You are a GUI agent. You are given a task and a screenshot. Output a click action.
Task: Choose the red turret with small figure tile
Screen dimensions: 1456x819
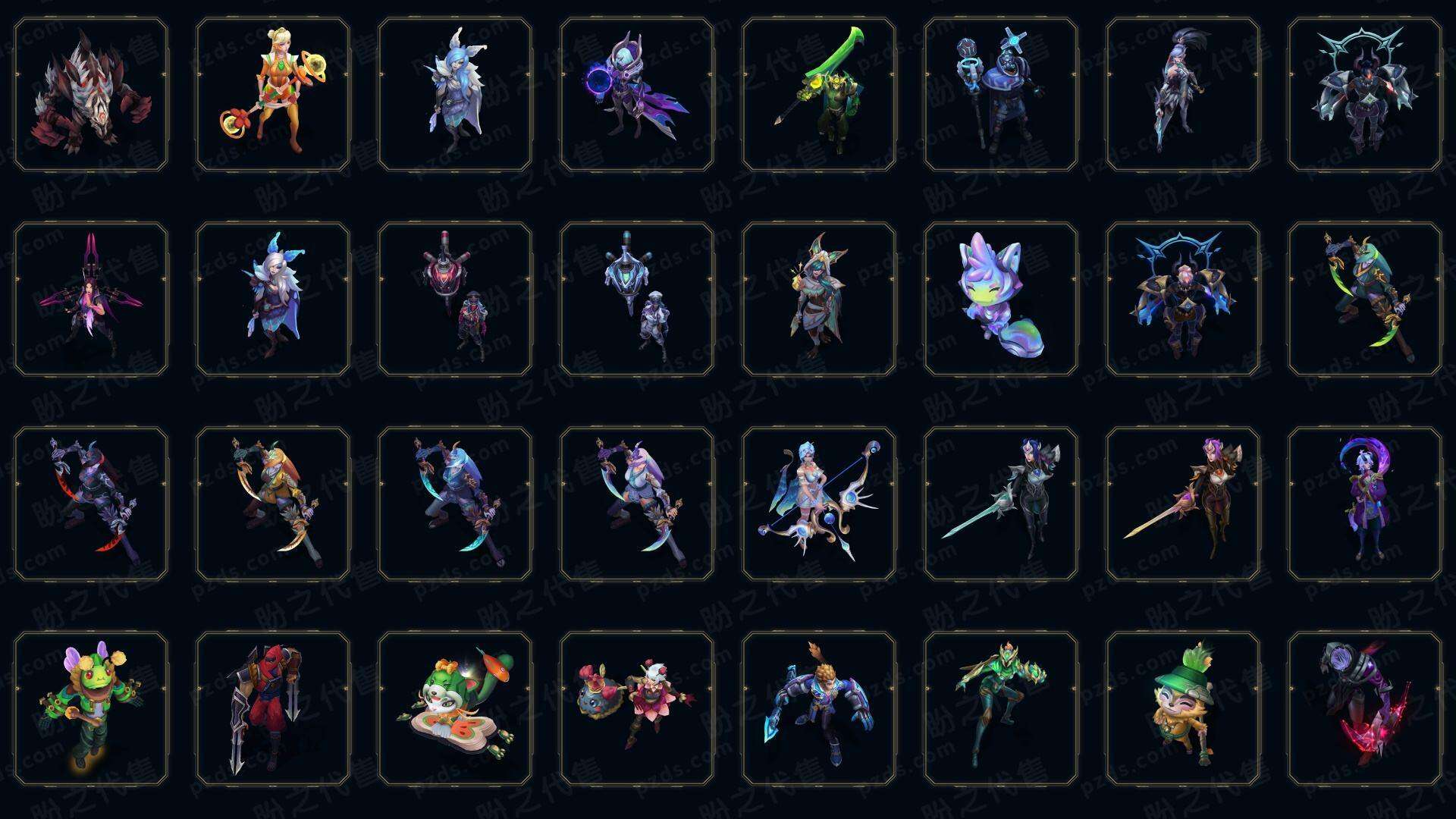(x=455, y=300)
